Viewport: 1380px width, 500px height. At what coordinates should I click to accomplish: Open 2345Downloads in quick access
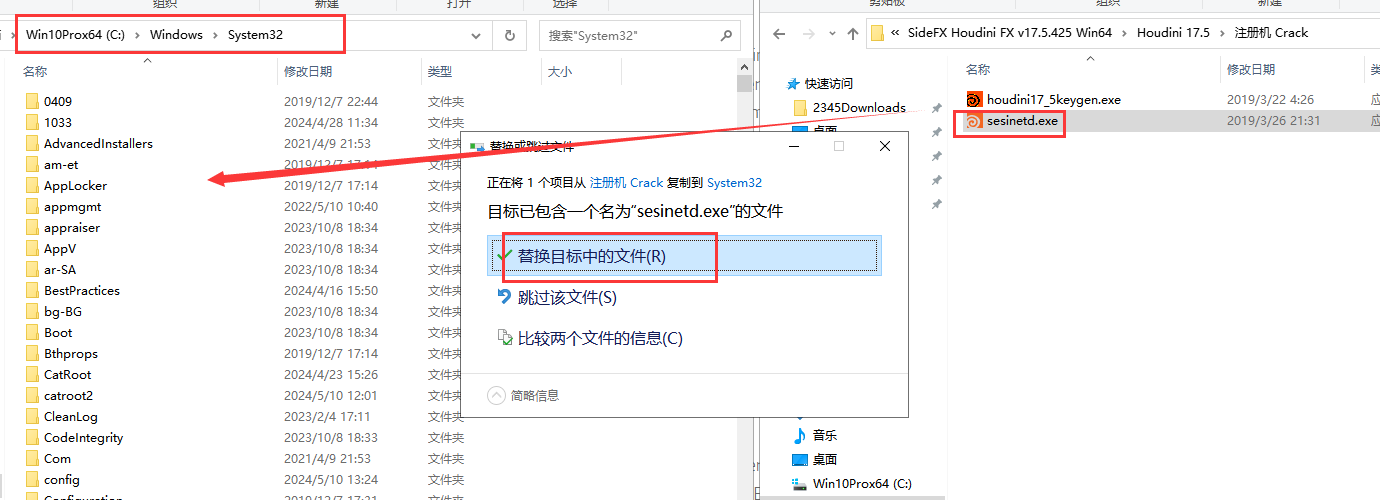pos(859,107)
